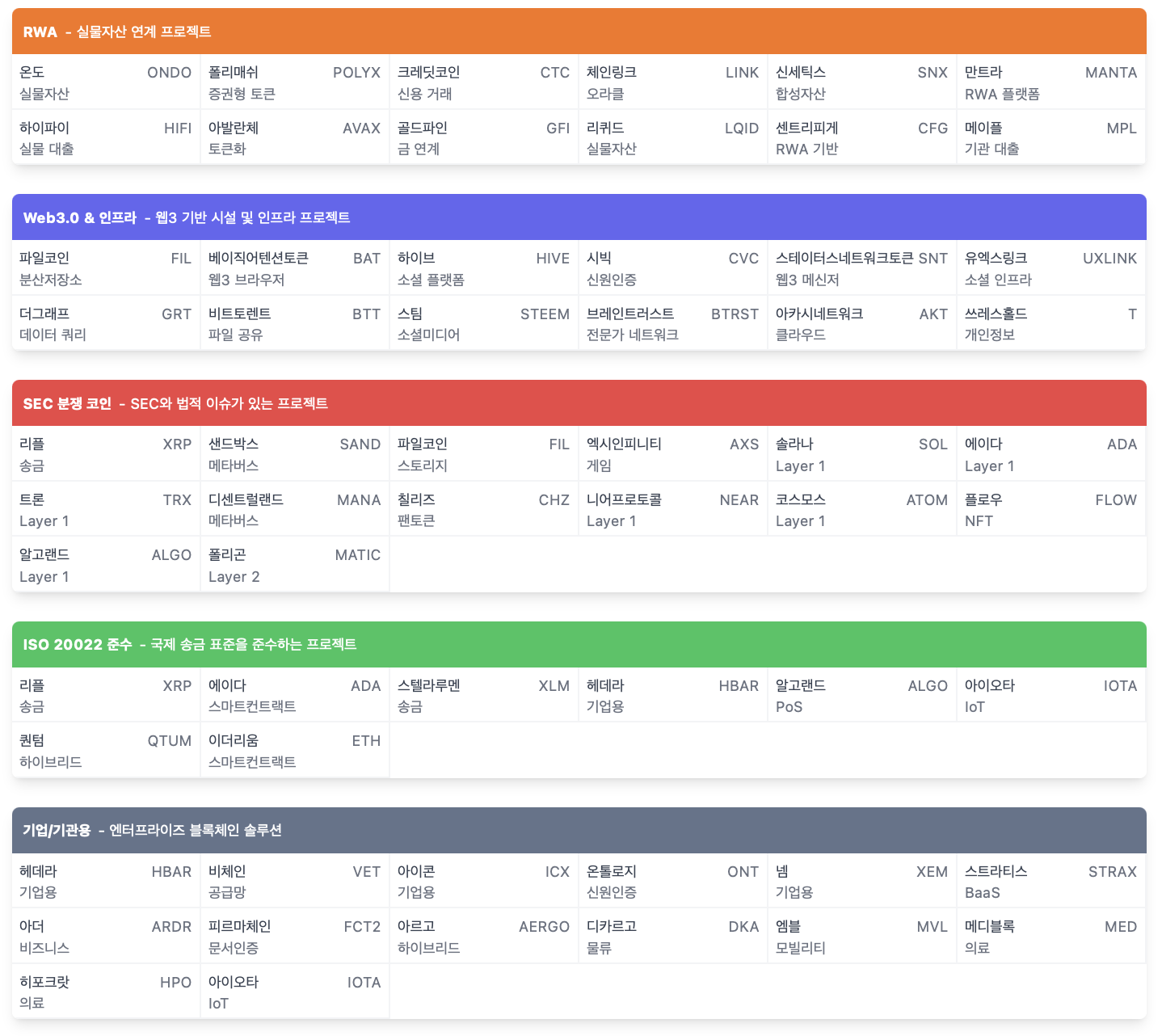Click the gray 기업/기관용 section header
The height and width of the screenshot is (1036, 1162).
[x=579, y=830]
